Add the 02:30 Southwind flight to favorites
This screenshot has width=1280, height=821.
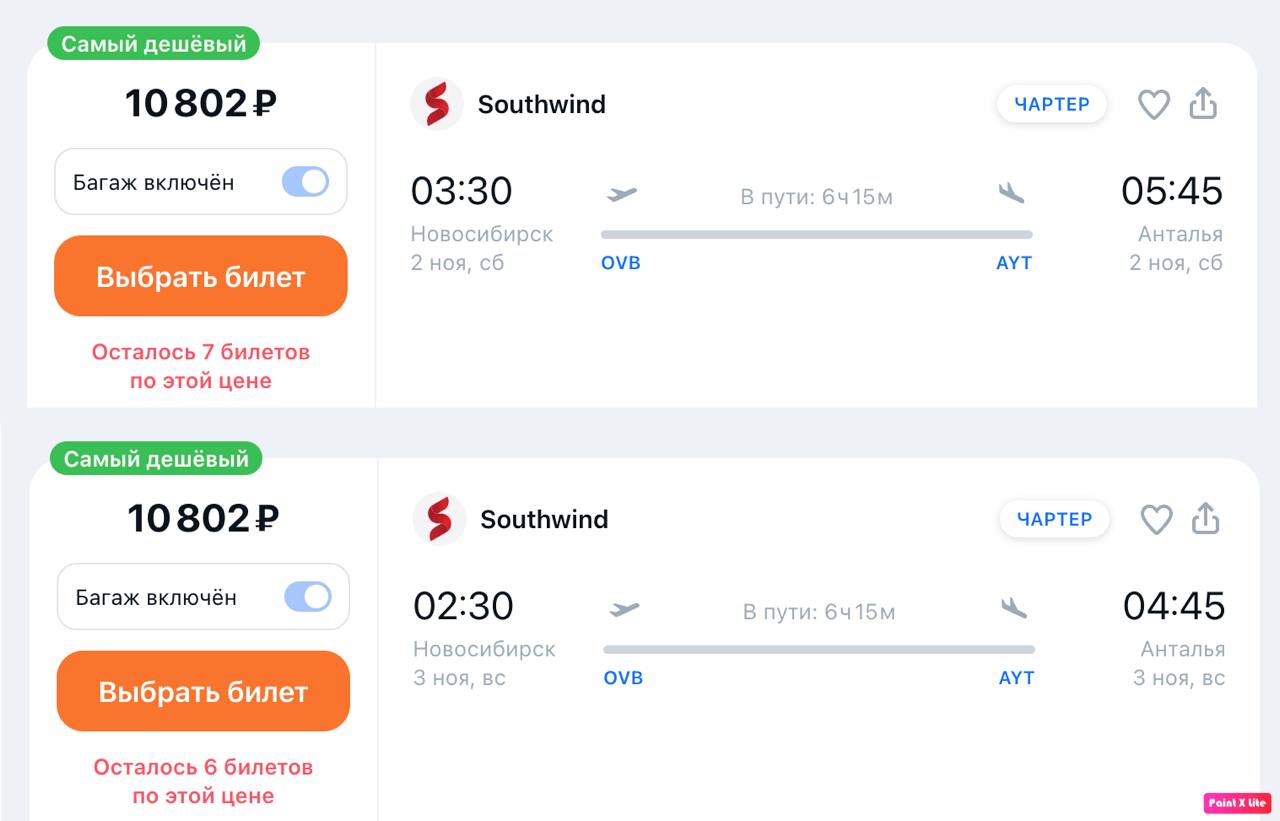pos(1156,519)
